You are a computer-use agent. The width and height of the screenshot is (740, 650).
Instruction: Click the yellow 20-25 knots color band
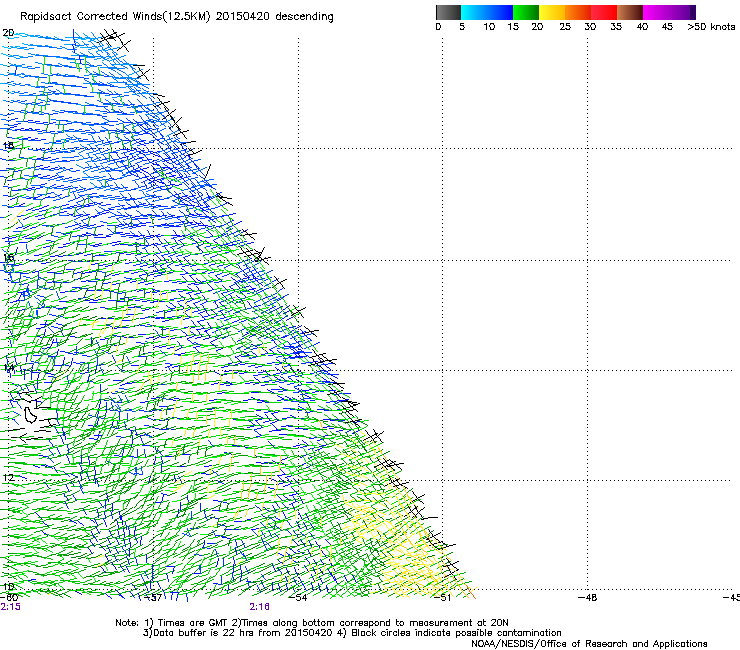pyautogui.click(x=552, y=12)
